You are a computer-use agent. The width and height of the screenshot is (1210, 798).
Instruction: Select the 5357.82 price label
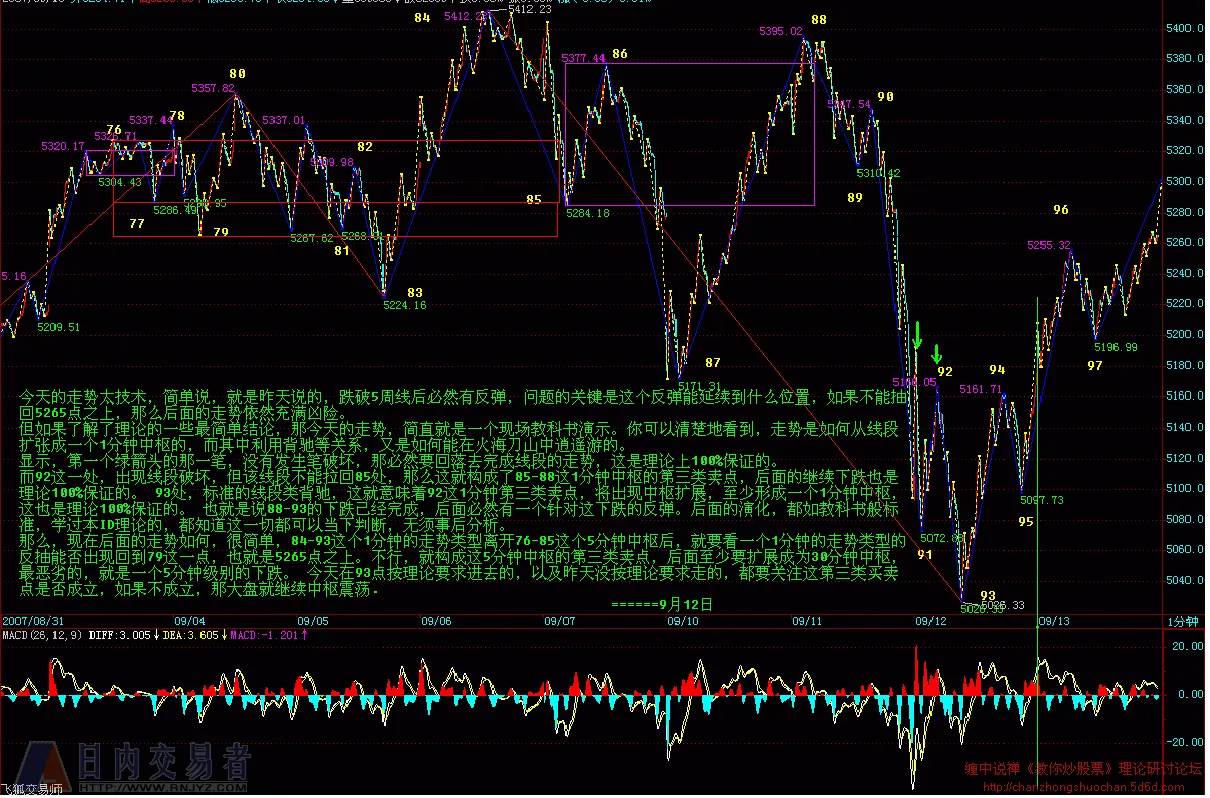point(212,88)
